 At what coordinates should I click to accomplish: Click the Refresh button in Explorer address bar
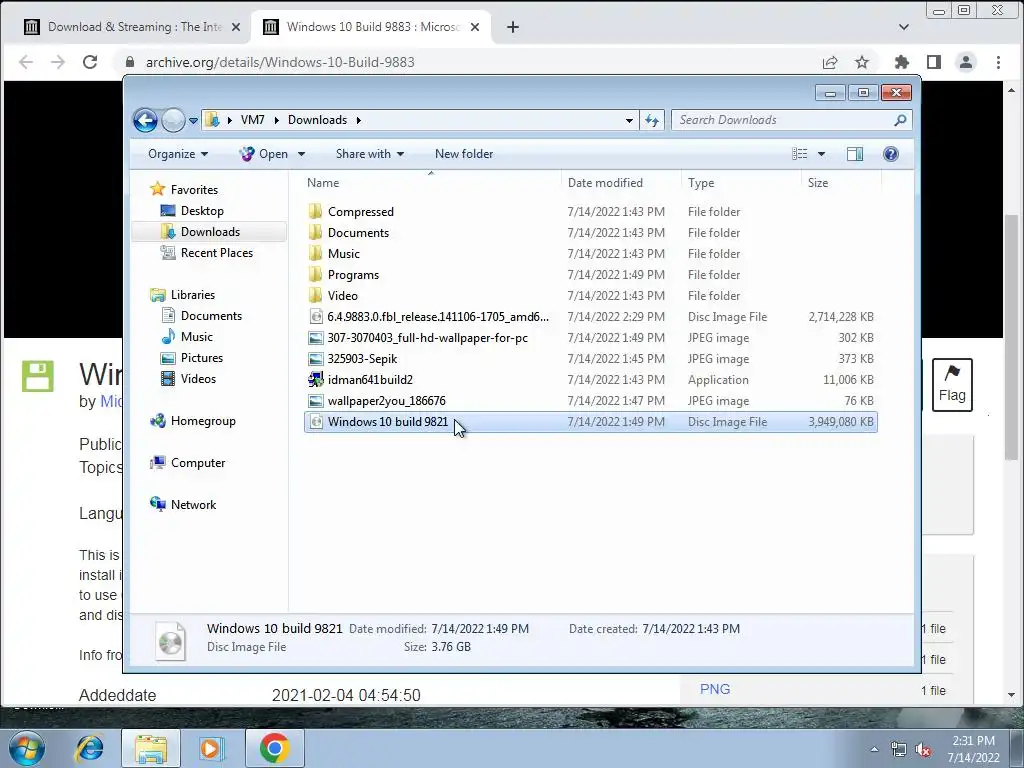click(652, 120)
